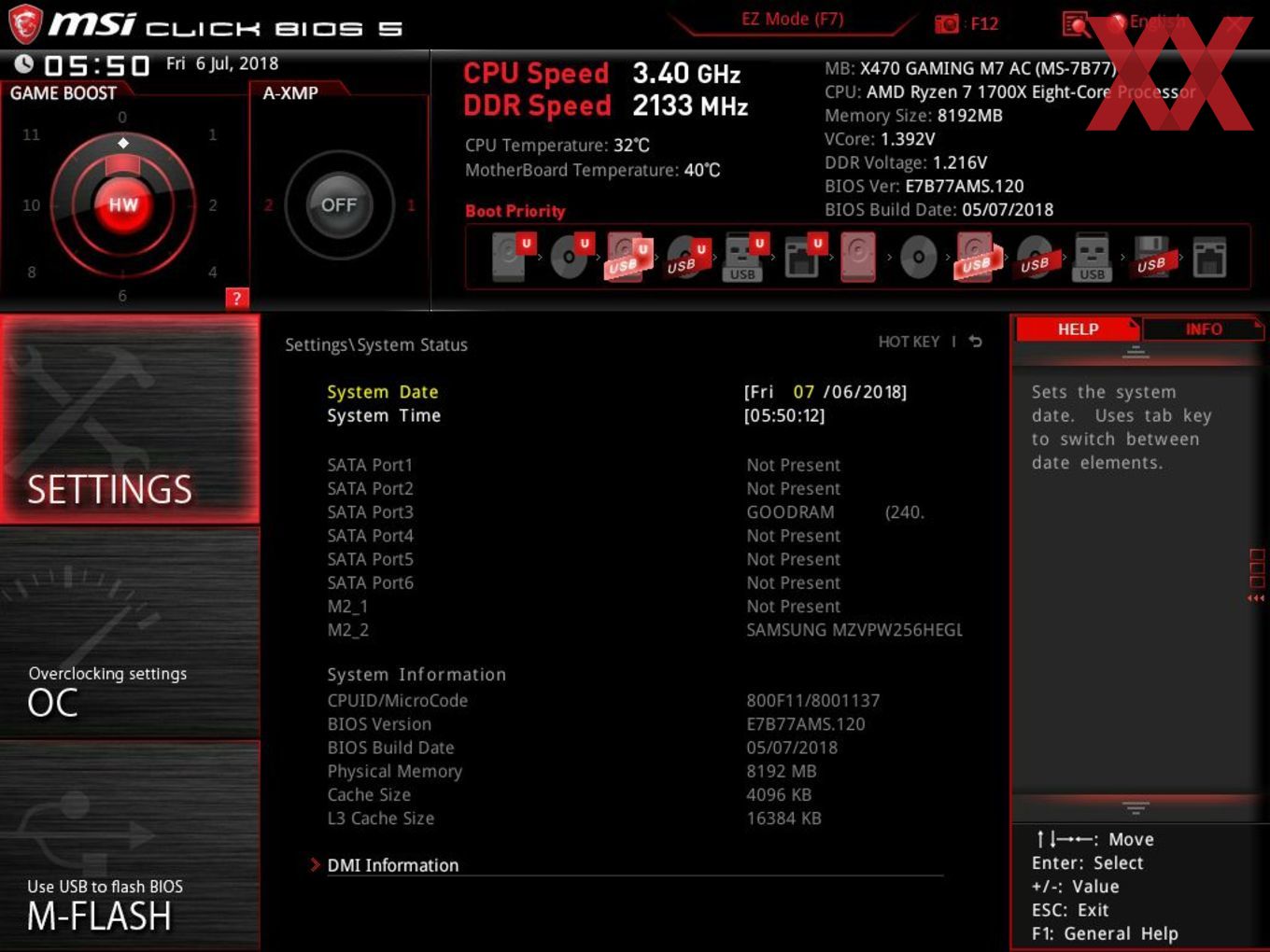Toggle the A-XMP OFF knob
Screen dimensions: 1270x952
(x=338, y=204)
